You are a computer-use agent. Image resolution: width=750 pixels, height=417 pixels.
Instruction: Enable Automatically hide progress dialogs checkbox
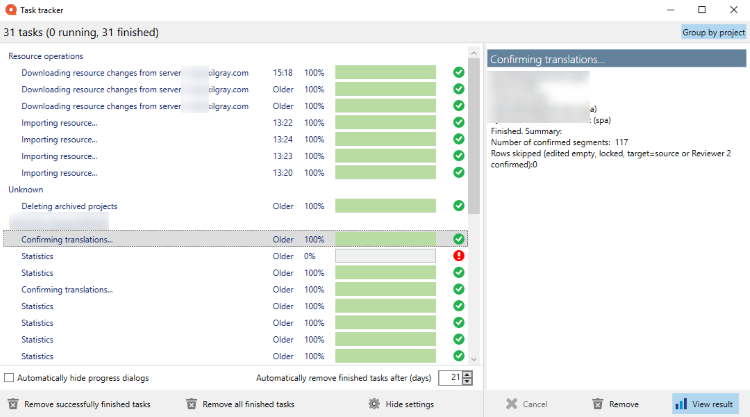(10, 378)
